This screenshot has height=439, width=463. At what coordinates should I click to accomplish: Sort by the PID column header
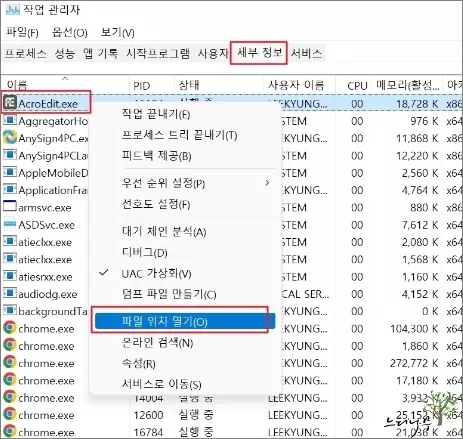coord(152,84)
